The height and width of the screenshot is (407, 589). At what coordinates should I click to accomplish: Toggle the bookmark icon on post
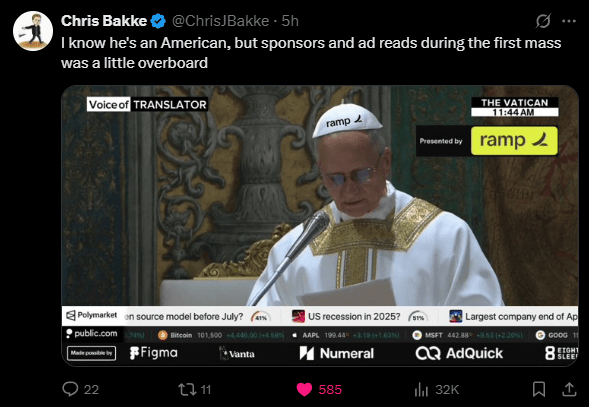(539, 389)
